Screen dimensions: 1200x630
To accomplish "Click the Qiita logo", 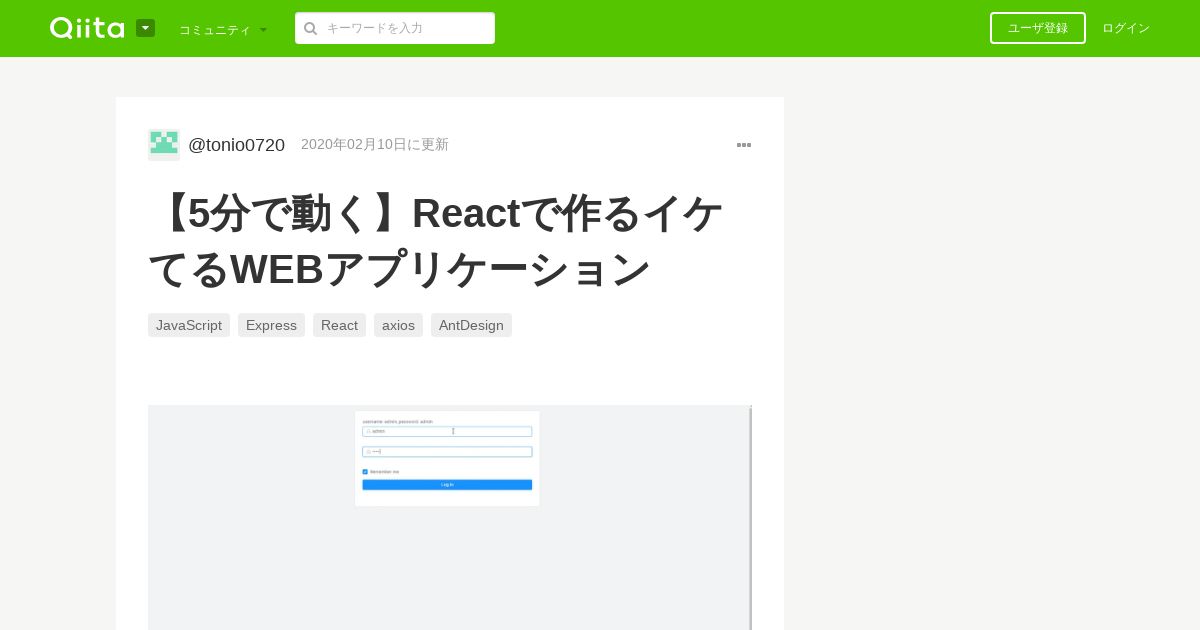I will point(87,28).
